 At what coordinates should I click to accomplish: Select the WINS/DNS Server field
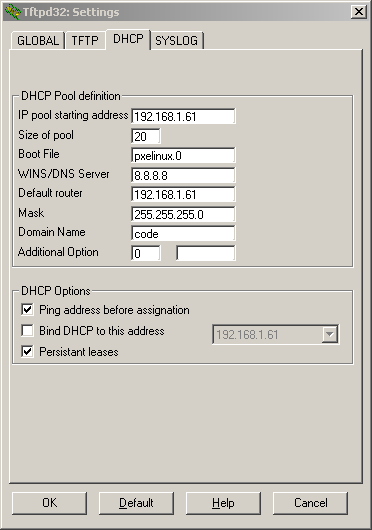(183, 175)
